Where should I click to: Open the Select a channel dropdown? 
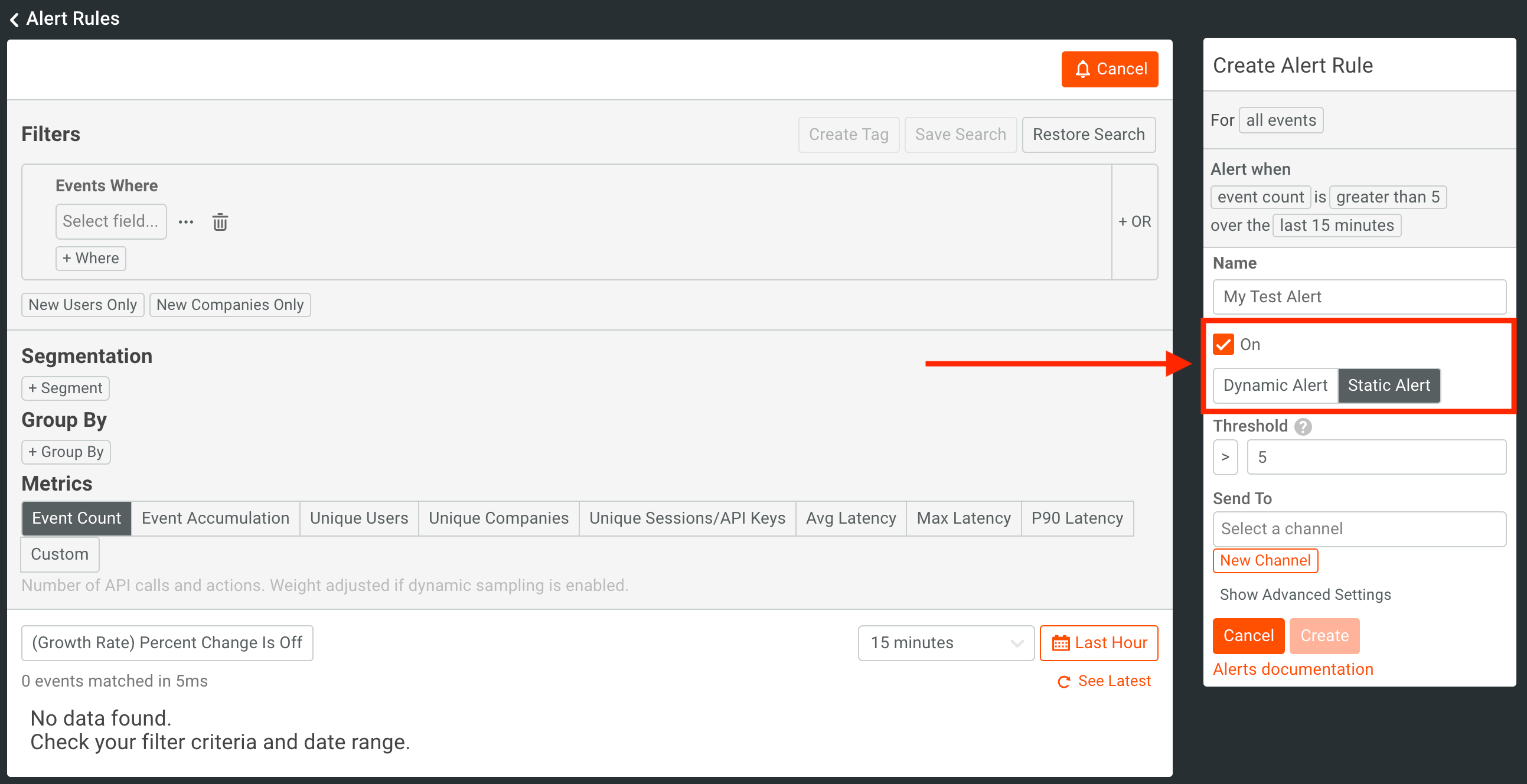pos(1359,528)
